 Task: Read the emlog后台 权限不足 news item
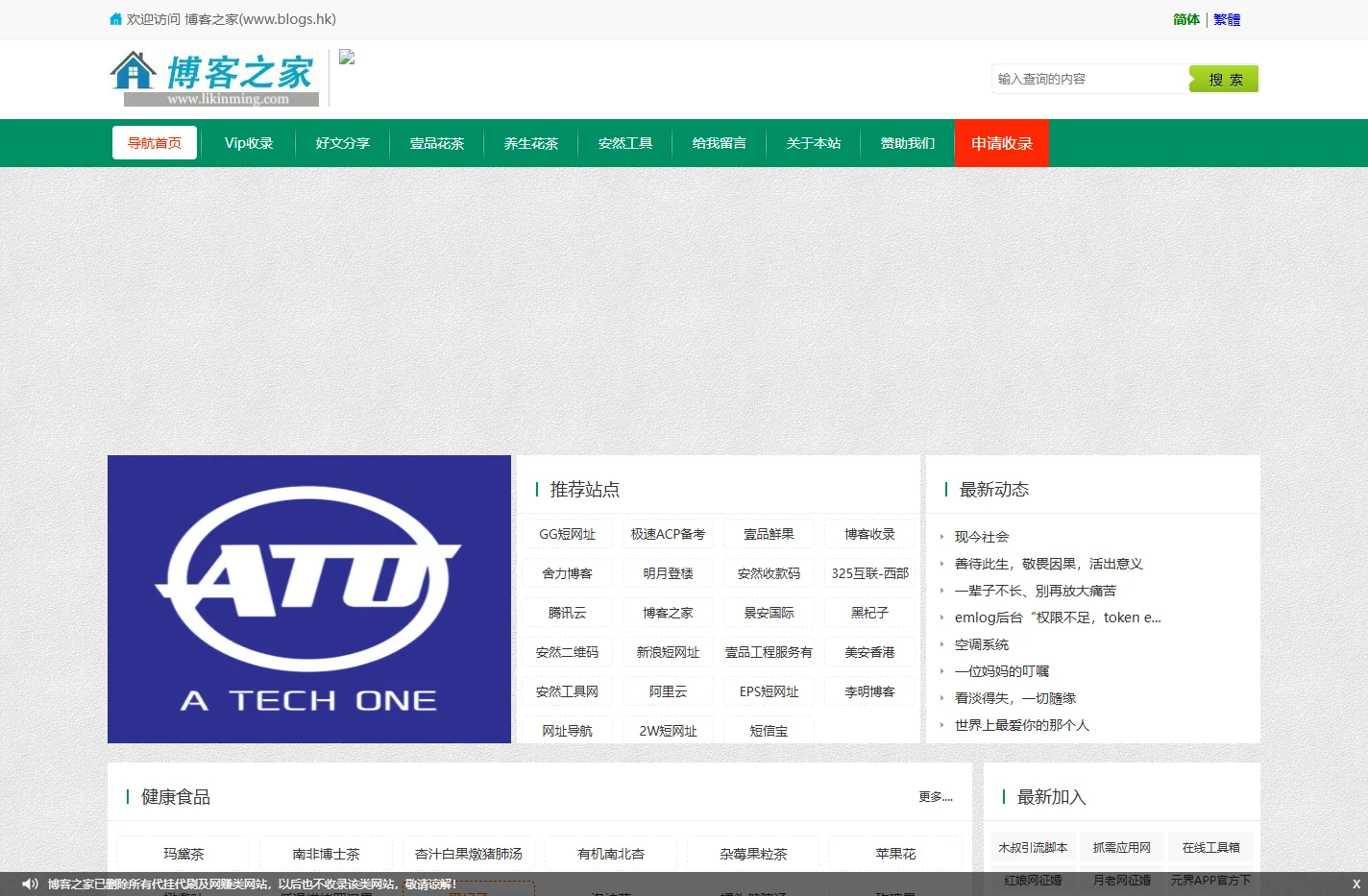pyautogui.click(x=1058, y=618)
